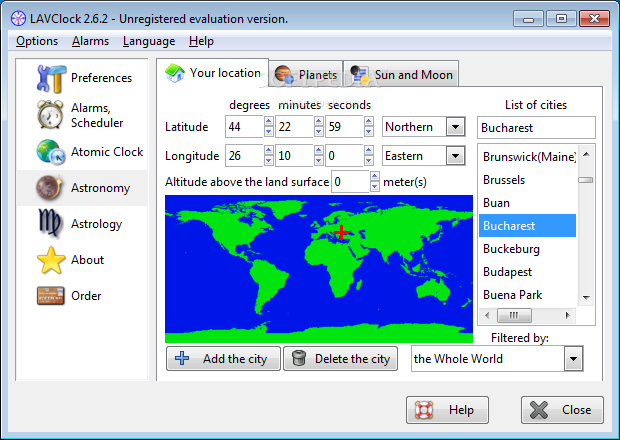Viewport: 620px width, 440px height.
Task: Select Budapest in the city list
Action: (527, 272)
